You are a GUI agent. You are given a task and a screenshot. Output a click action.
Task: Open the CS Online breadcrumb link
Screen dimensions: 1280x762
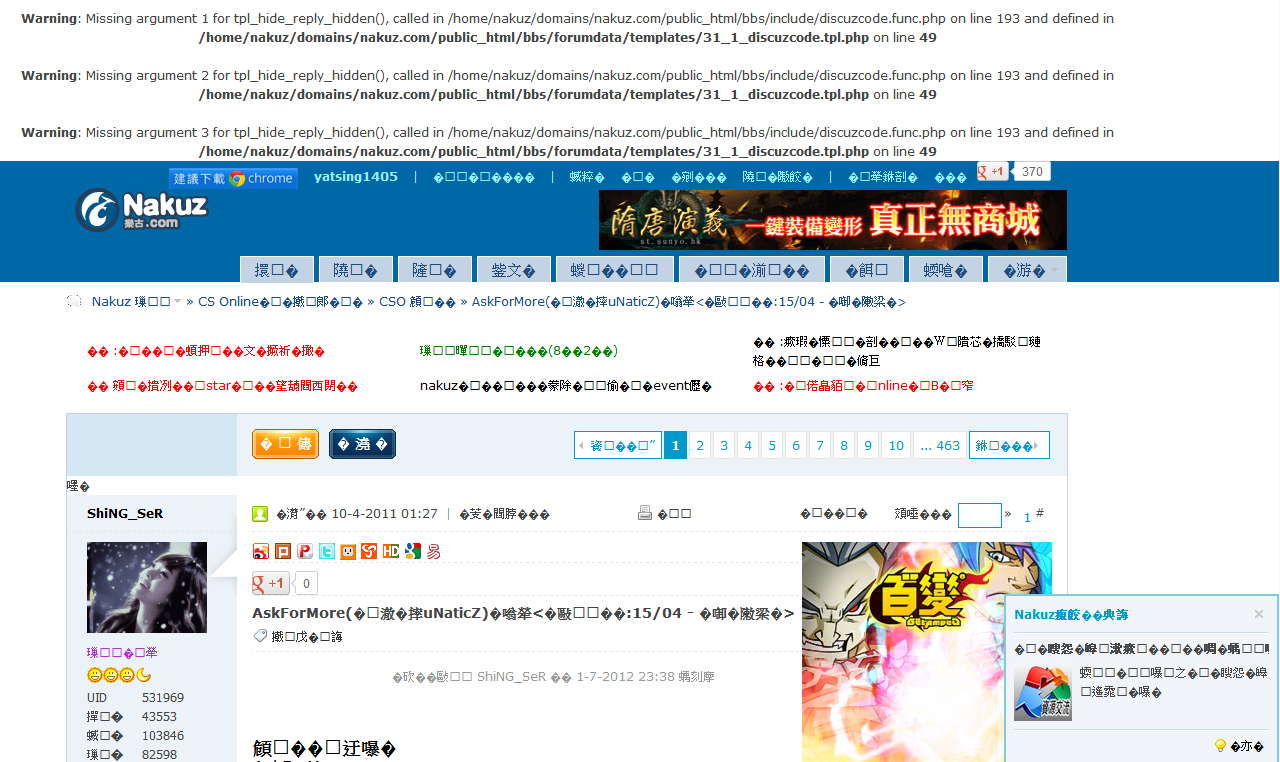[x=280, y=301]
